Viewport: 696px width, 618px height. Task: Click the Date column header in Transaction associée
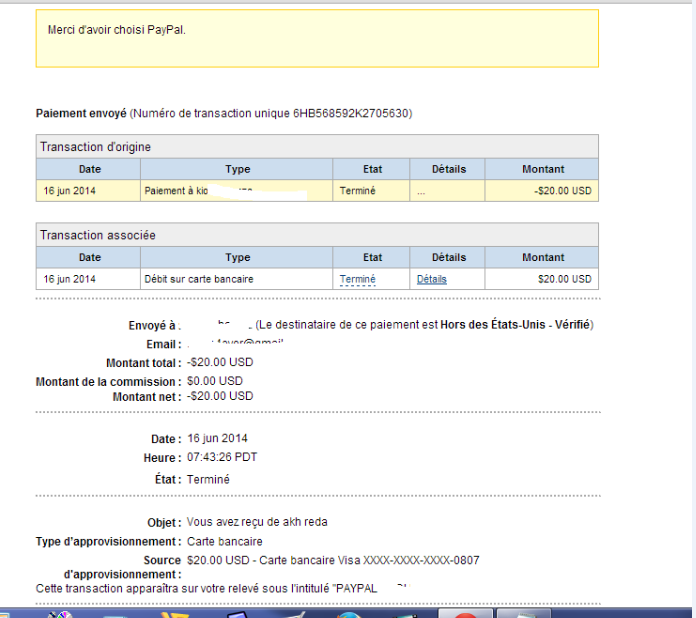click(90, 258)
